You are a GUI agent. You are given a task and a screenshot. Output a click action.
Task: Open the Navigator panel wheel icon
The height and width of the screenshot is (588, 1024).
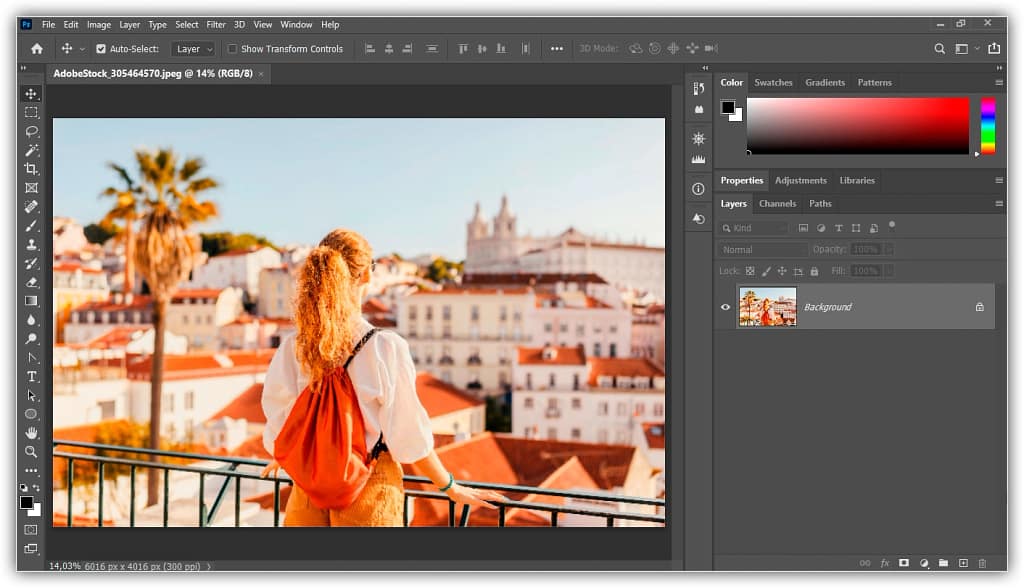click(698, 139)
